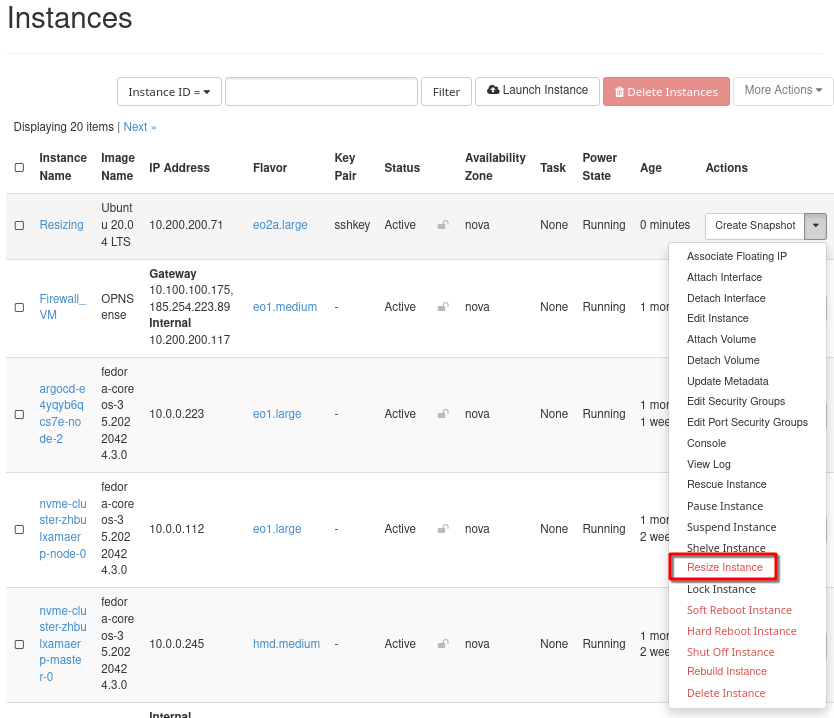The image size is (834, 718).
Task: Click the unlocked padlock icon in Resizing row
Action: tap(443, 225)
